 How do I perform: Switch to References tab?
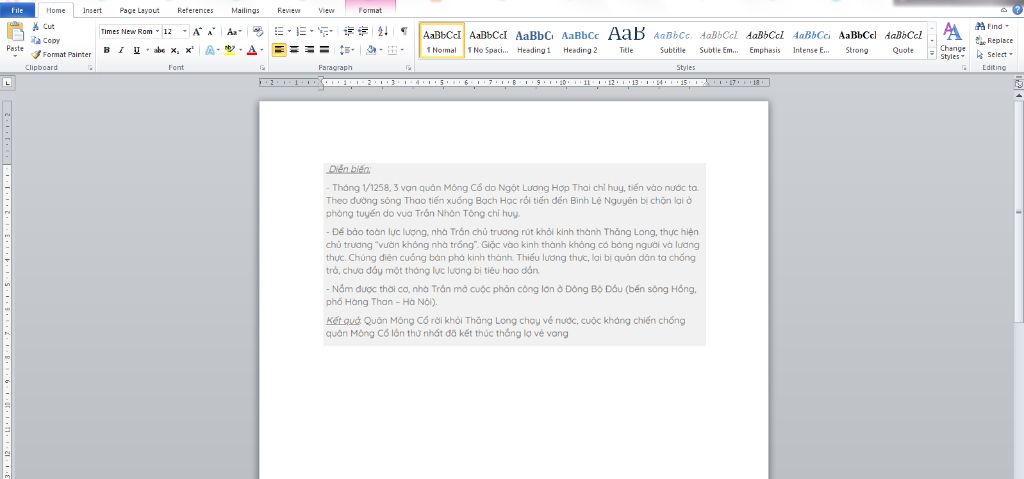[195, 10]
